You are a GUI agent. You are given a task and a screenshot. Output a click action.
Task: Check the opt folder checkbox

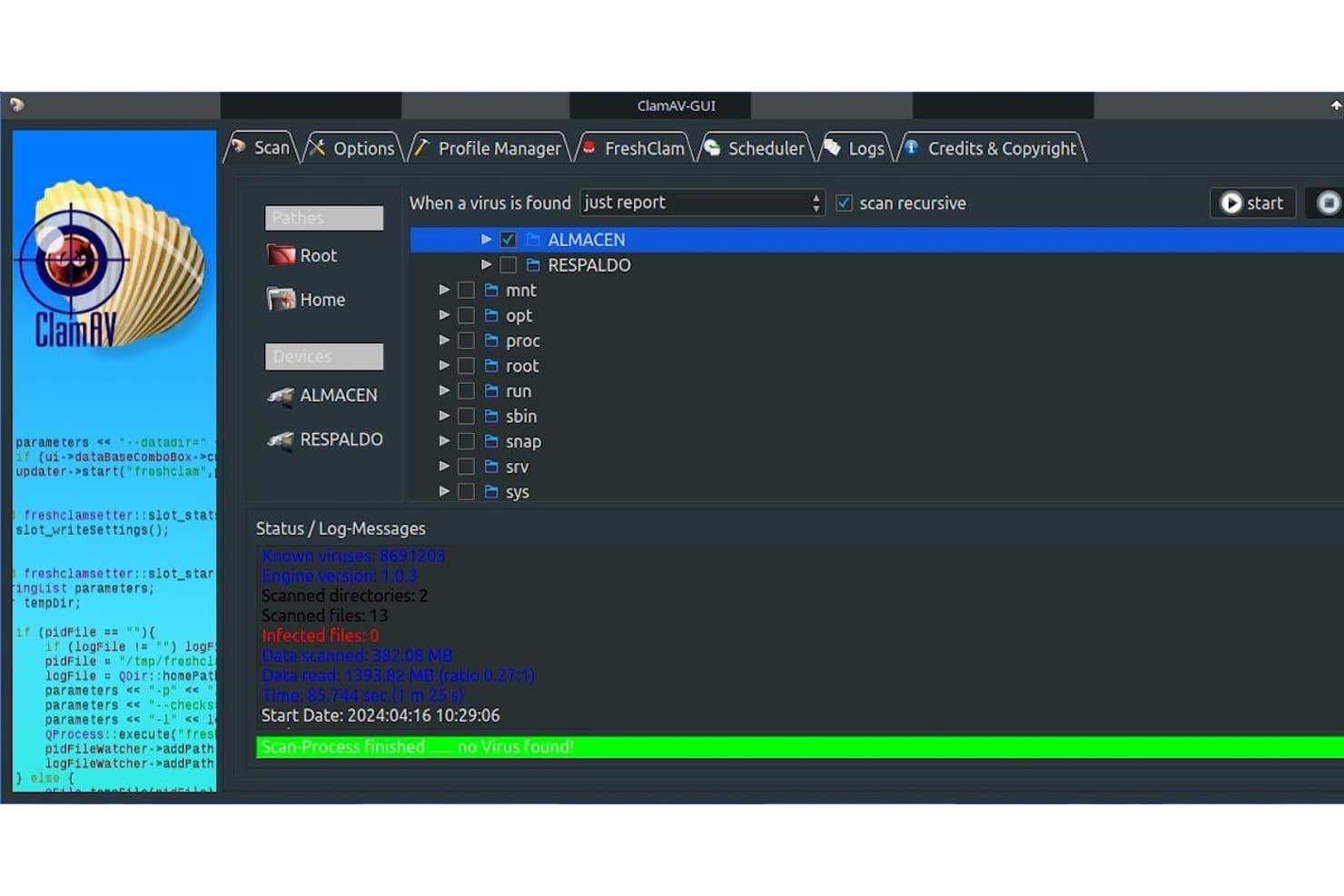click(466, 315)
